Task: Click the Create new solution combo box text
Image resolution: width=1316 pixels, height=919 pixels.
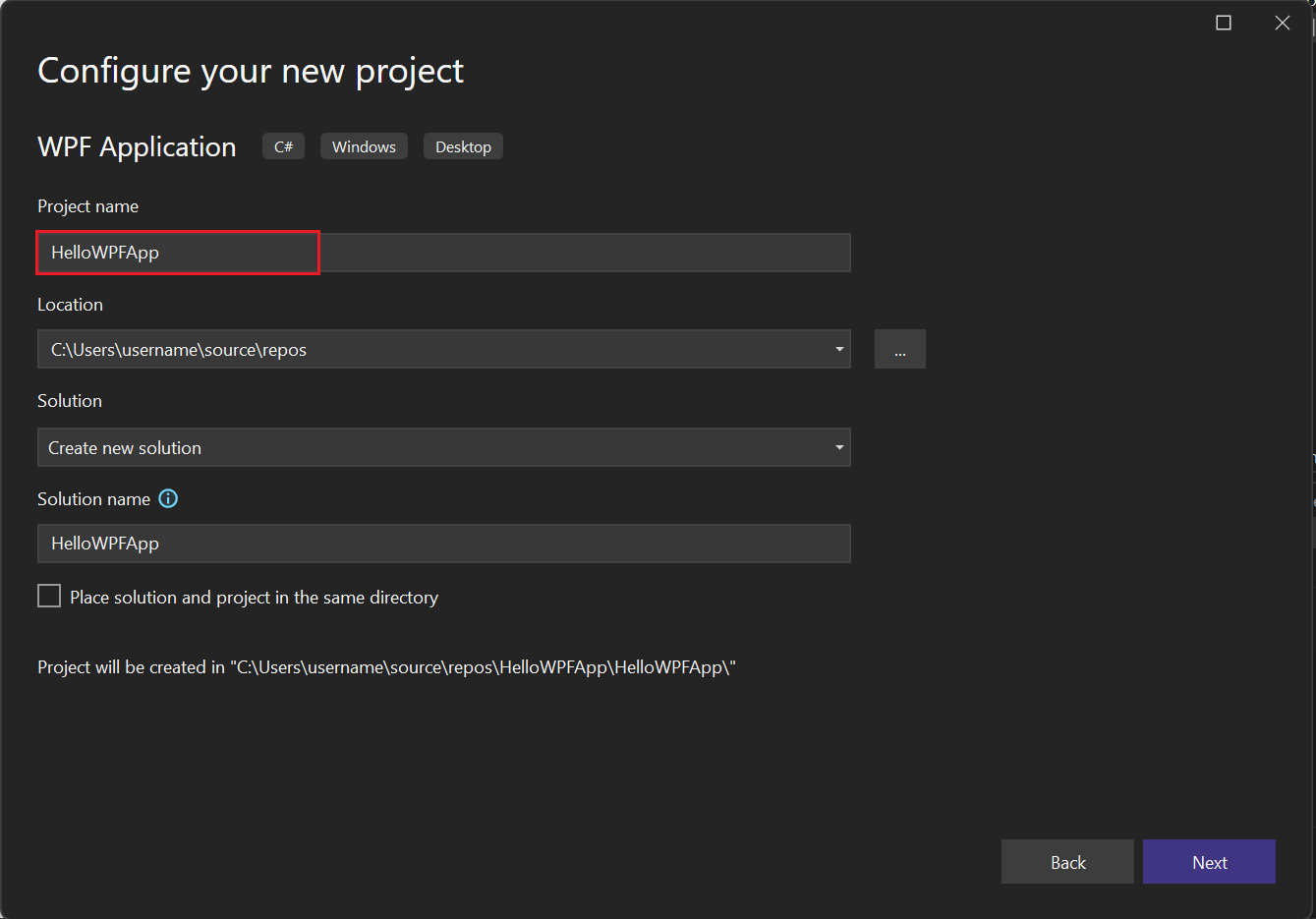Action: (125, 448)
